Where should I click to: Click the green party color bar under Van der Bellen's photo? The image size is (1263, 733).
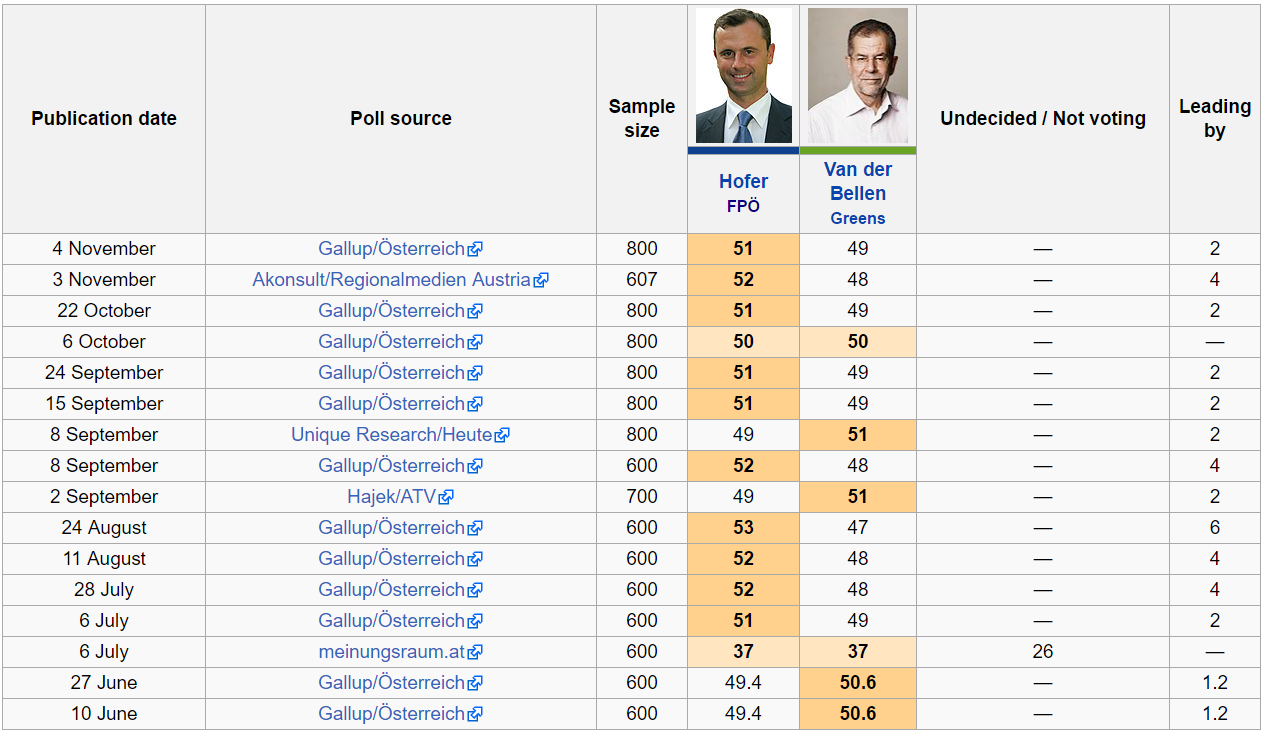click(857, 151)
